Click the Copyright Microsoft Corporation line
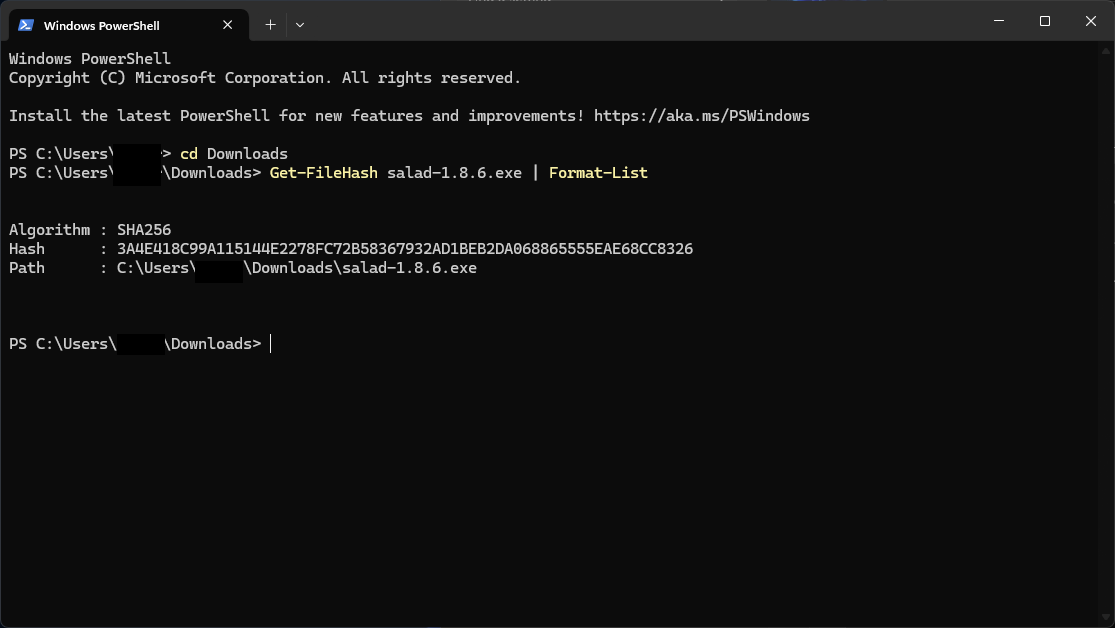The image size is (1115, 628). (x=265, y=78)
